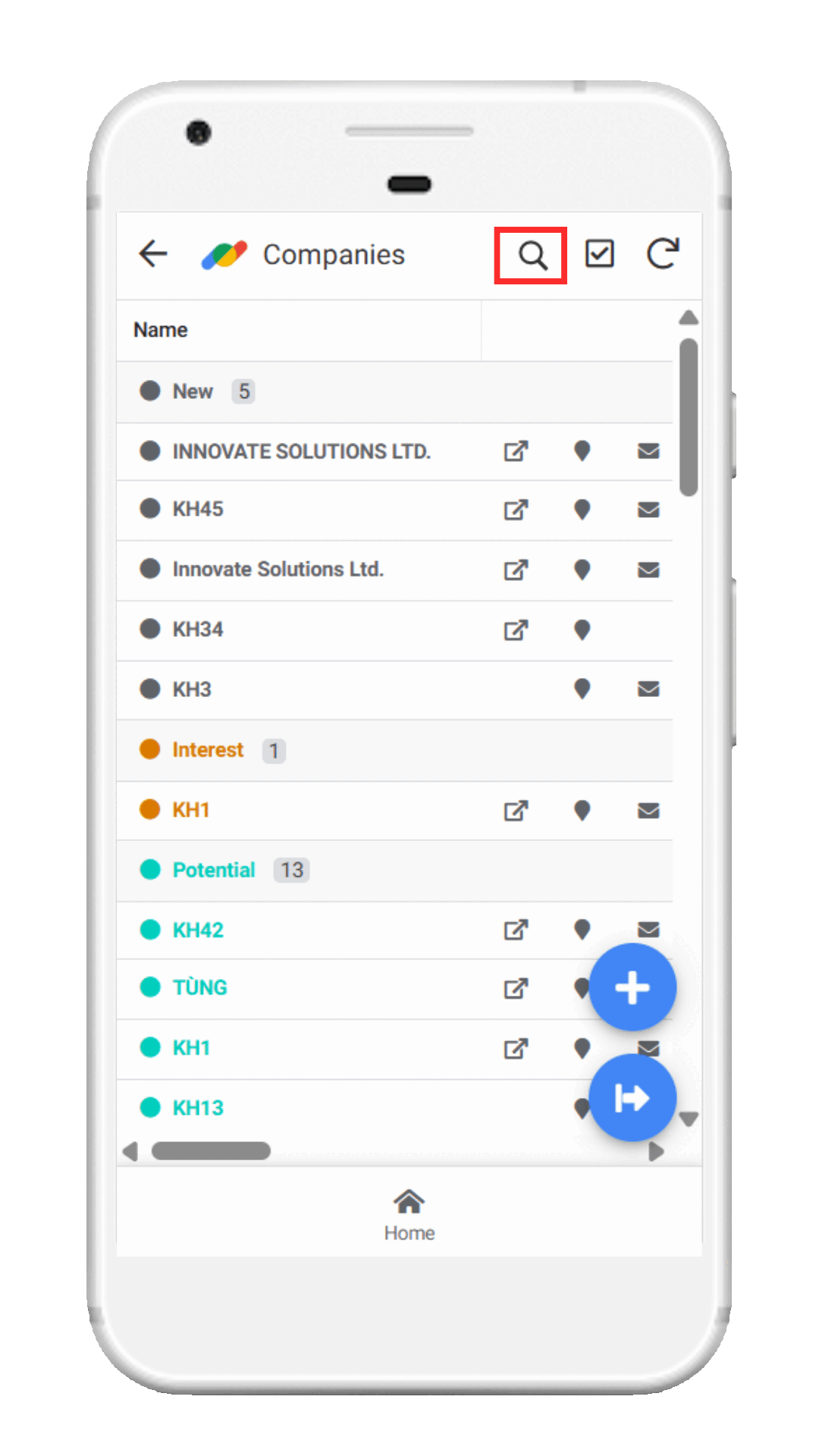Collapse the Interest group header
The height and width of the screenshot is (1456, 819).
[x=394, y=750]
